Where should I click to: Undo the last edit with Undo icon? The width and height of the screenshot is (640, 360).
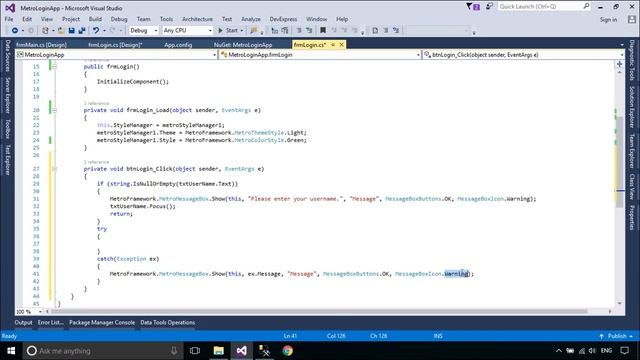point(96,31)
